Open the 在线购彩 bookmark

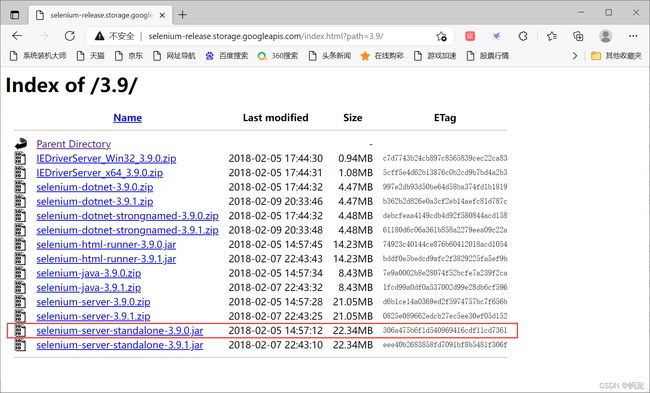(x=382, y=56)
